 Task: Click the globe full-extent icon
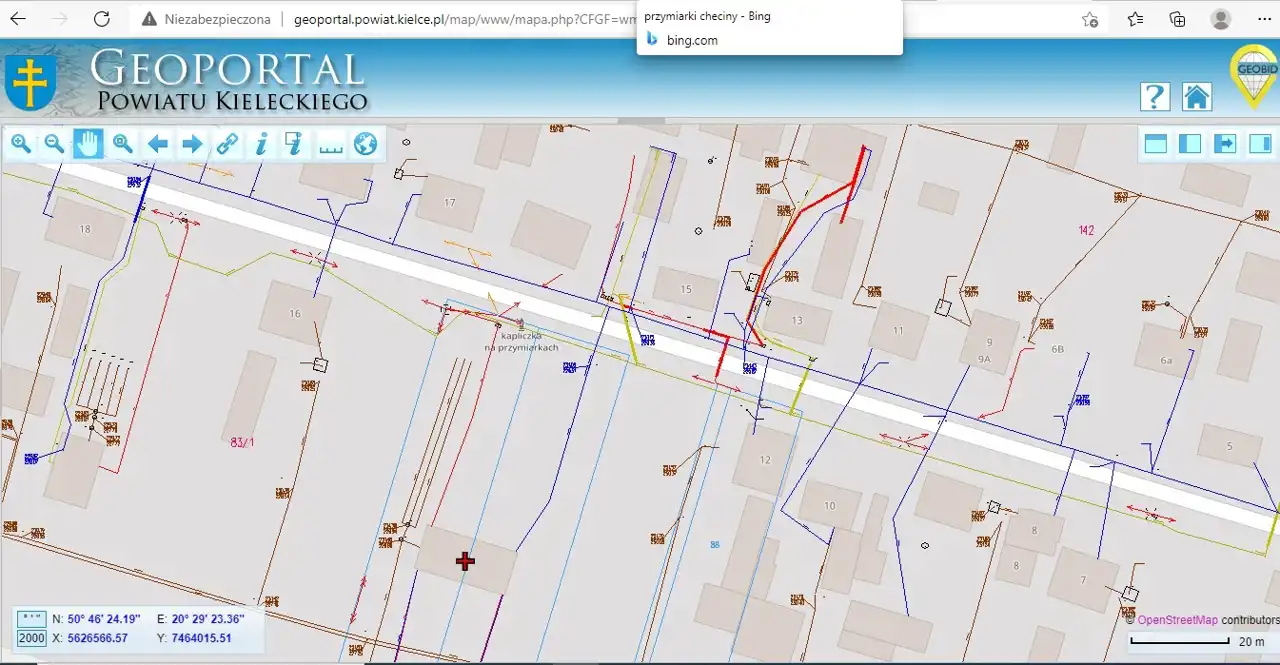coord(366,144)
